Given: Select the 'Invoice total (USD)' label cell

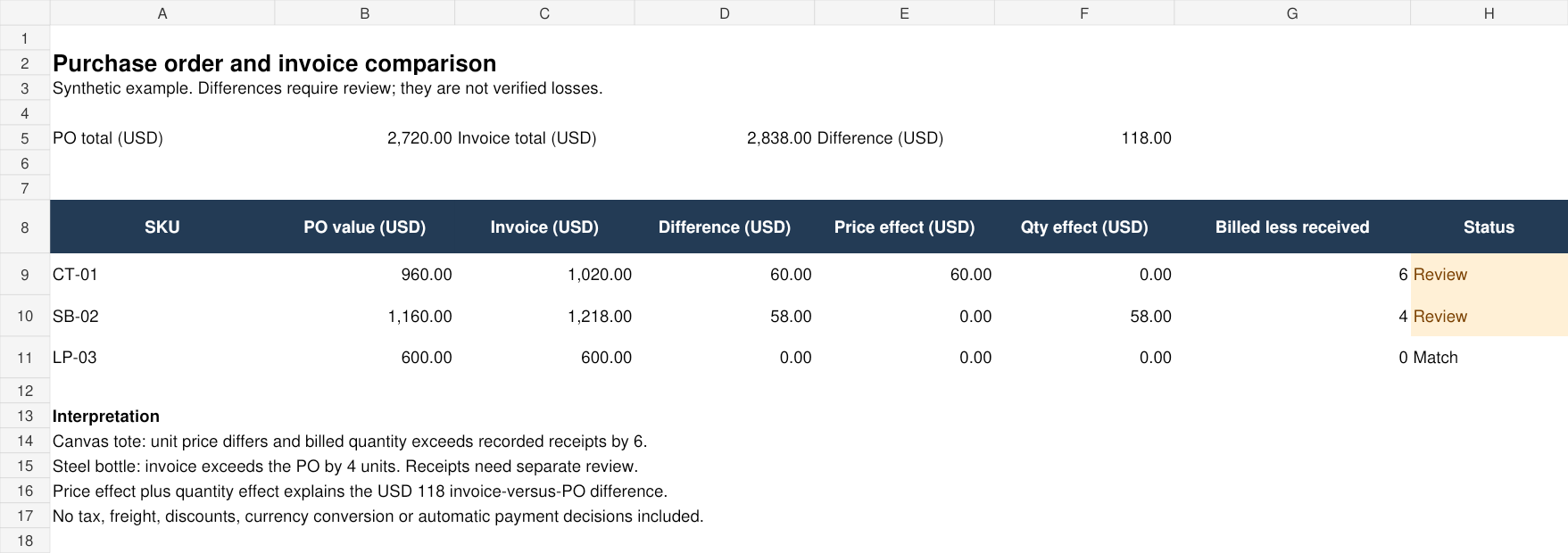Looking at the screenshot, I should click(544, 138).
